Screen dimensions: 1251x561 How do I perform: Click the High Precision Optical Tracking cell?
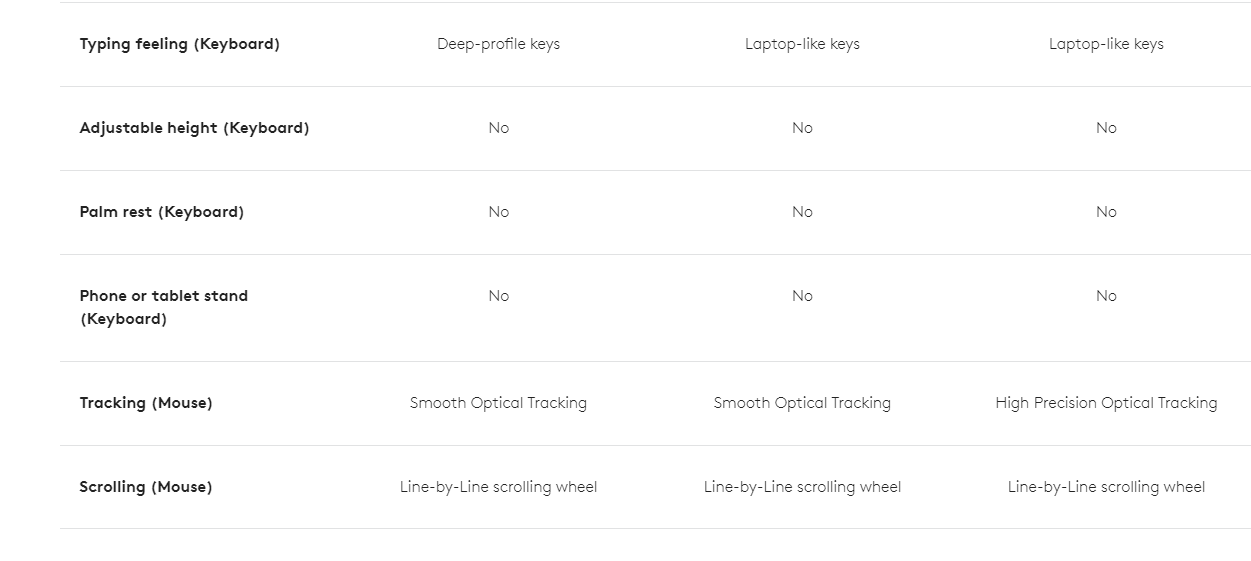pos(1106,403)
